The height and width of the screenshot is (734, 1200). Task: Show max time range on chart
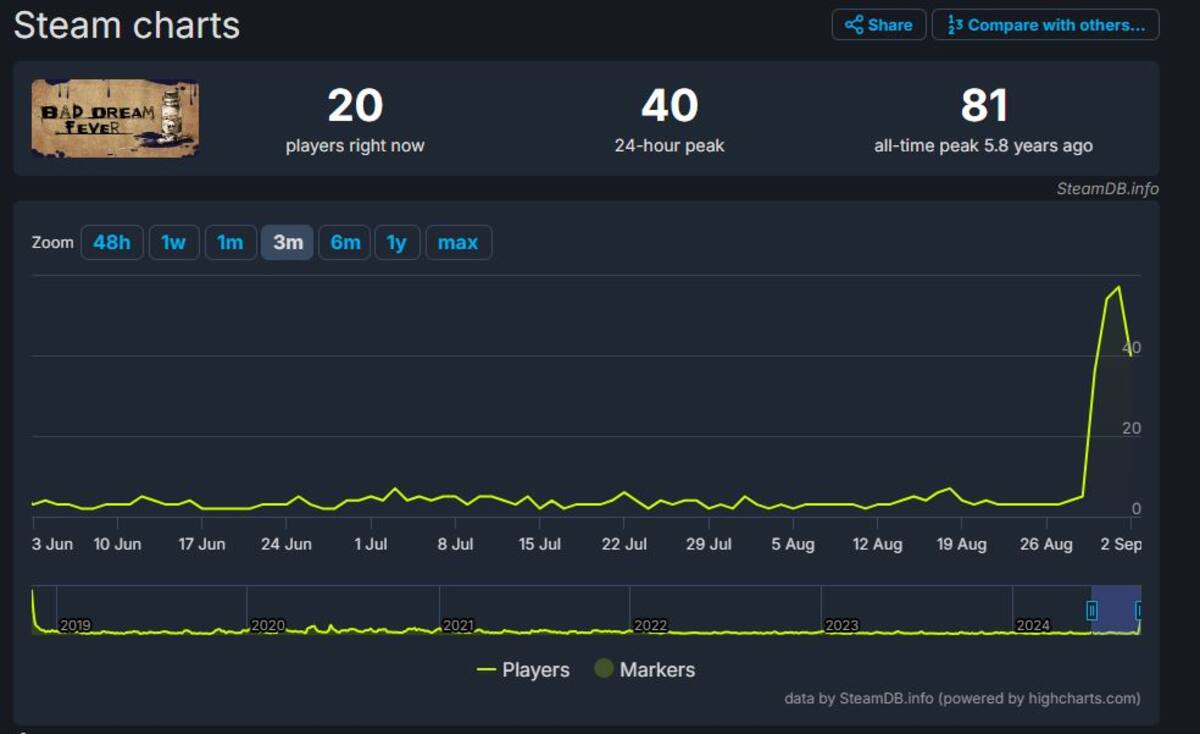[x=458, y=242]
